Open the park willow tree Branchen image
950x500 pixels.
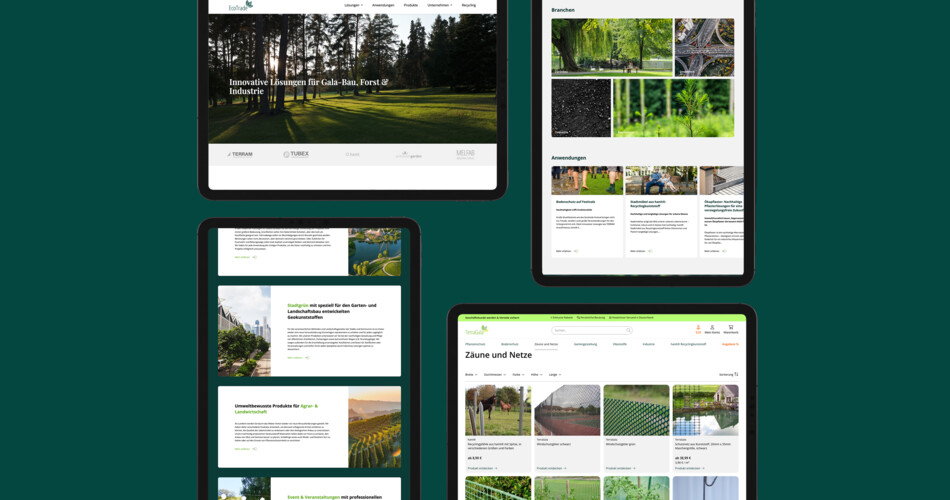[x=611, y=47]
